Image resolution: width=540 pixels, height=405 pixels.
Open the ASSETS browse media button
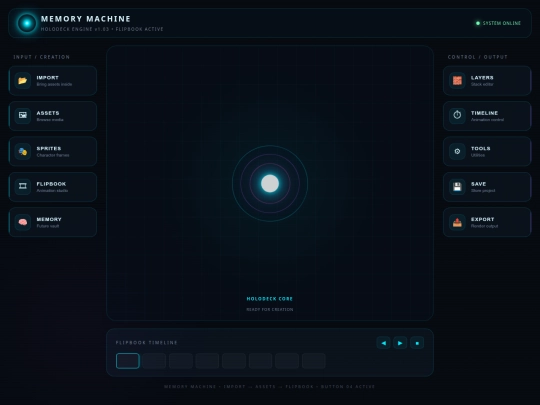(53, 116)
